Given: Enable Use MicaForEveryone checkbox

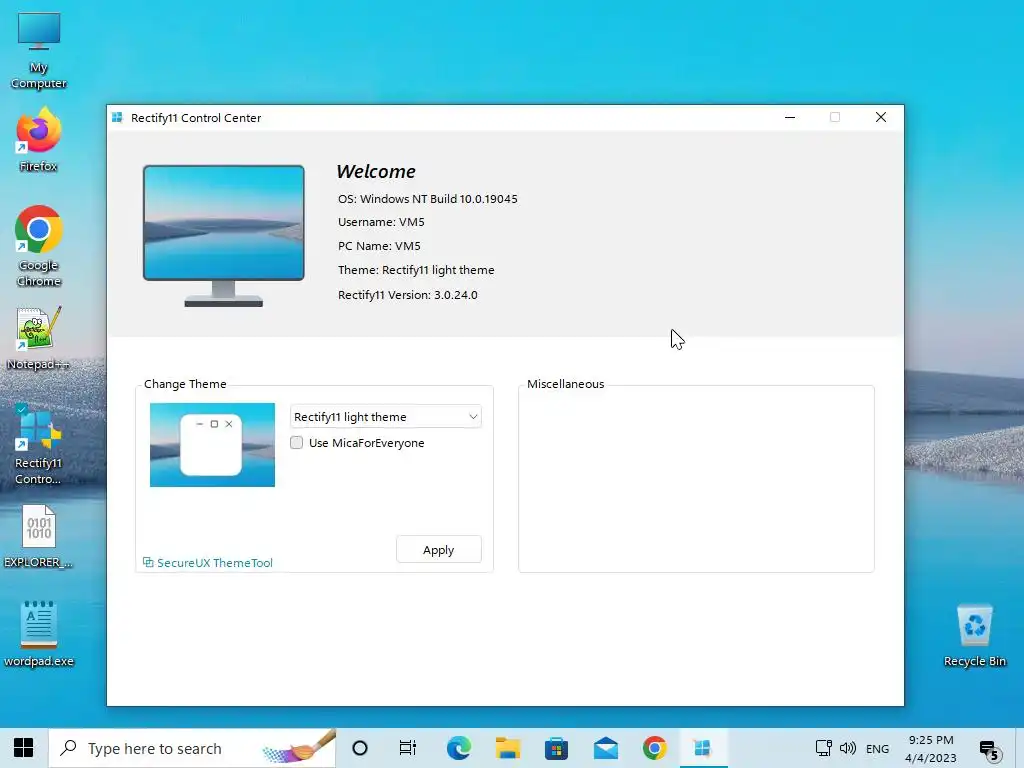Looking at the screenshot, I should click(x=296, y=443).
